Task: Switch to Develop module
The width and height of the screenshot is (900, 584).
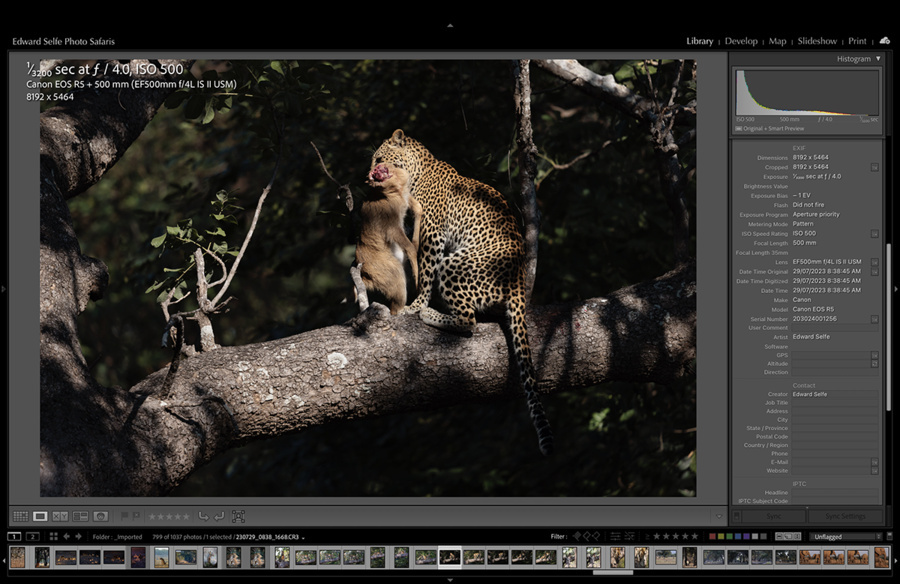Action: point(741,41)
